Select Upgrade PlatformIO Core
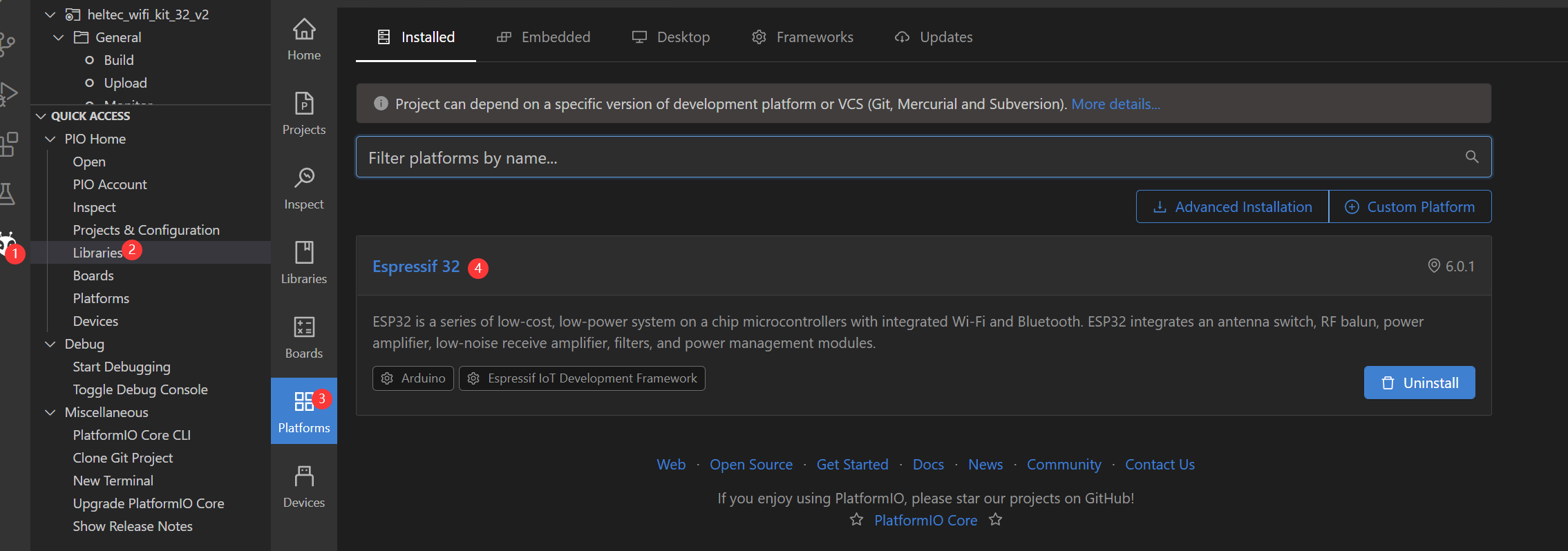This screenshot has height=551, width=1568. (149, 503)
